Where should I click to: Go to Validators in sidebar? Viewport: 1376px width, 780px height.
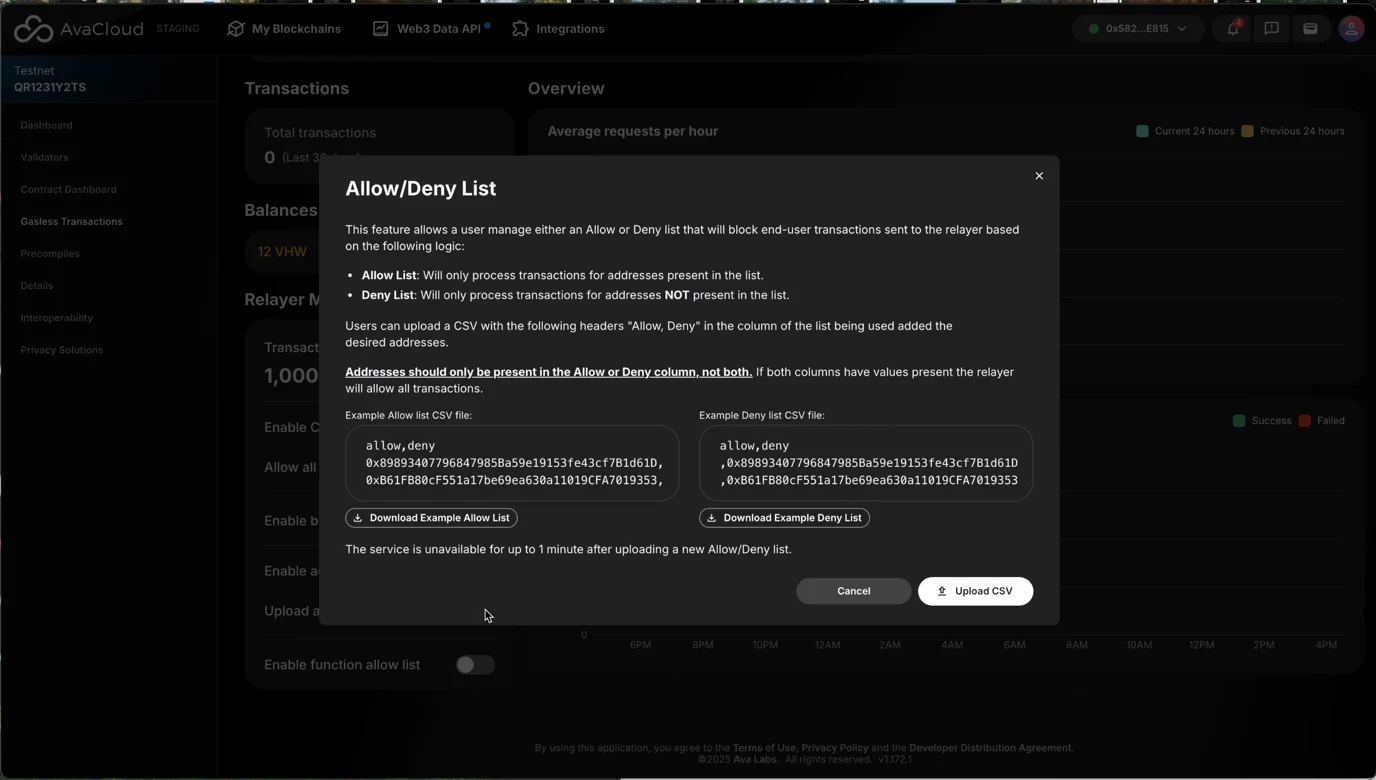(44, 157)
